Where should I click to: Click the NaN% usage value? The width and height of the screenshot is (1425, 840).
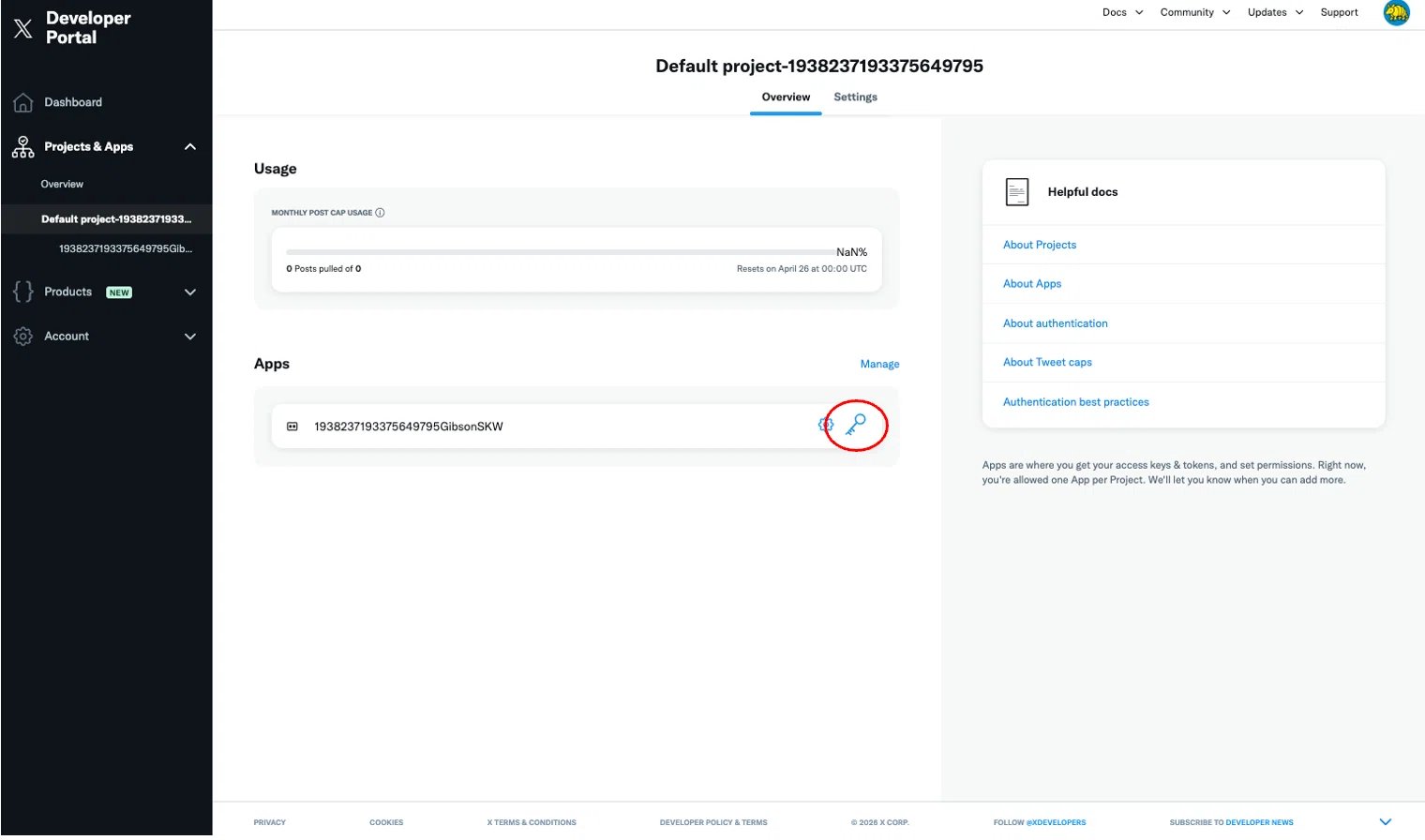coord(851,252)
